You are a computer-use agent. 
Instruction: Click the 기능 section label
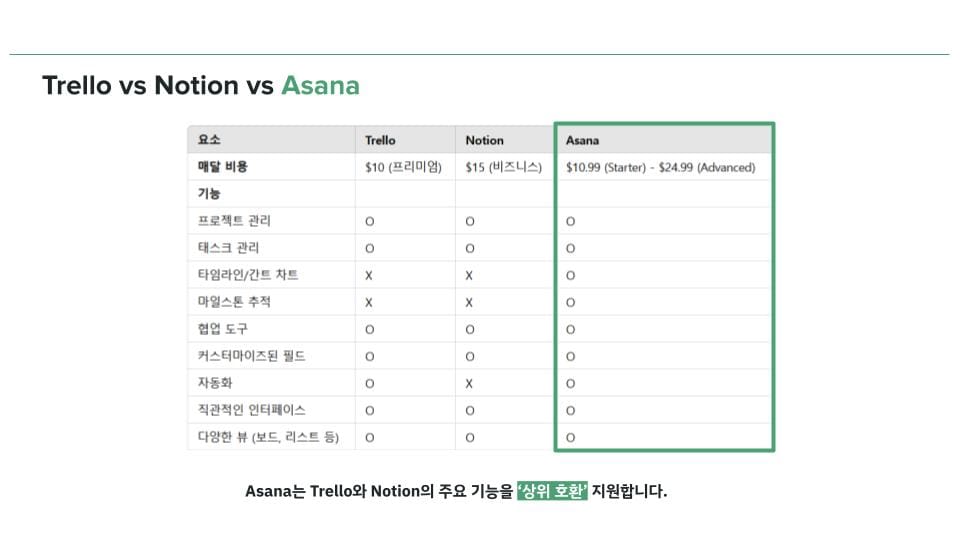coord(209,194)
